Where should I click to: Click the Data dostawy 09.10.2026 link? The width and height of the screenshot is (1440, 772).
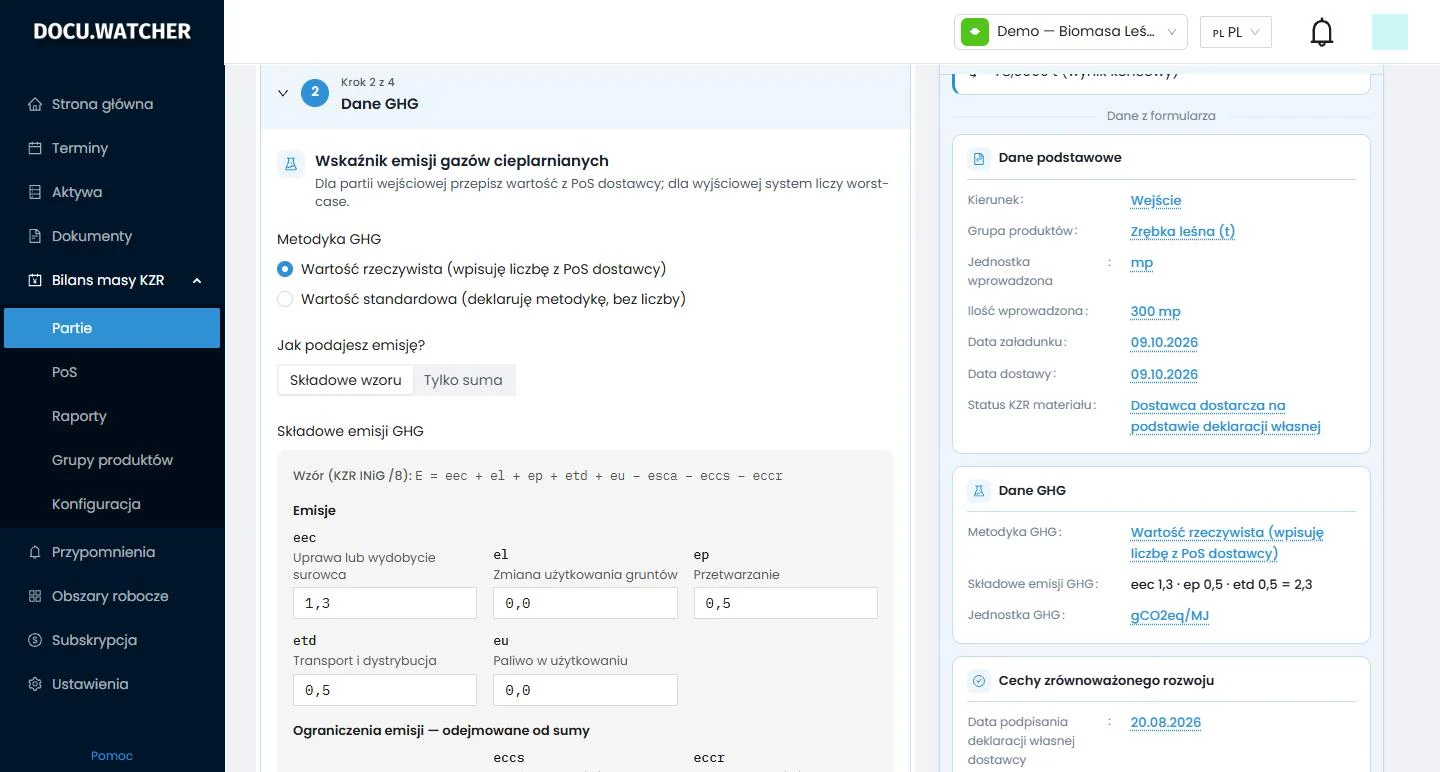point(1164,374)
